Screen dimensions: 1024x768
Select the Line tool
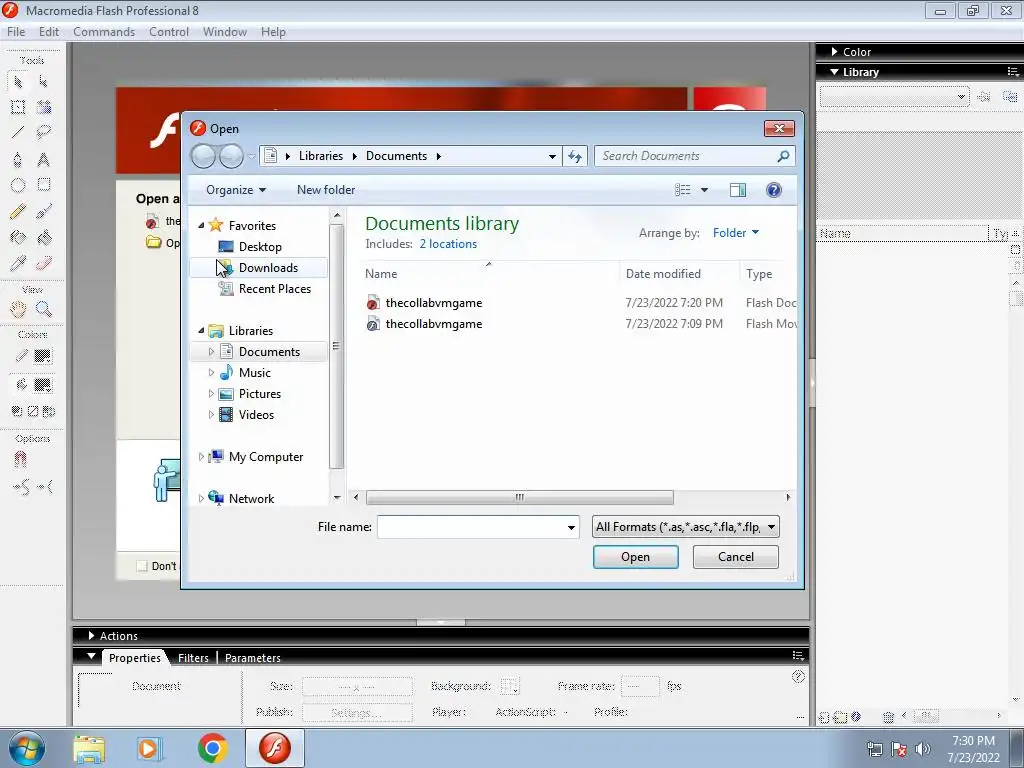click(x=18, y=133)
